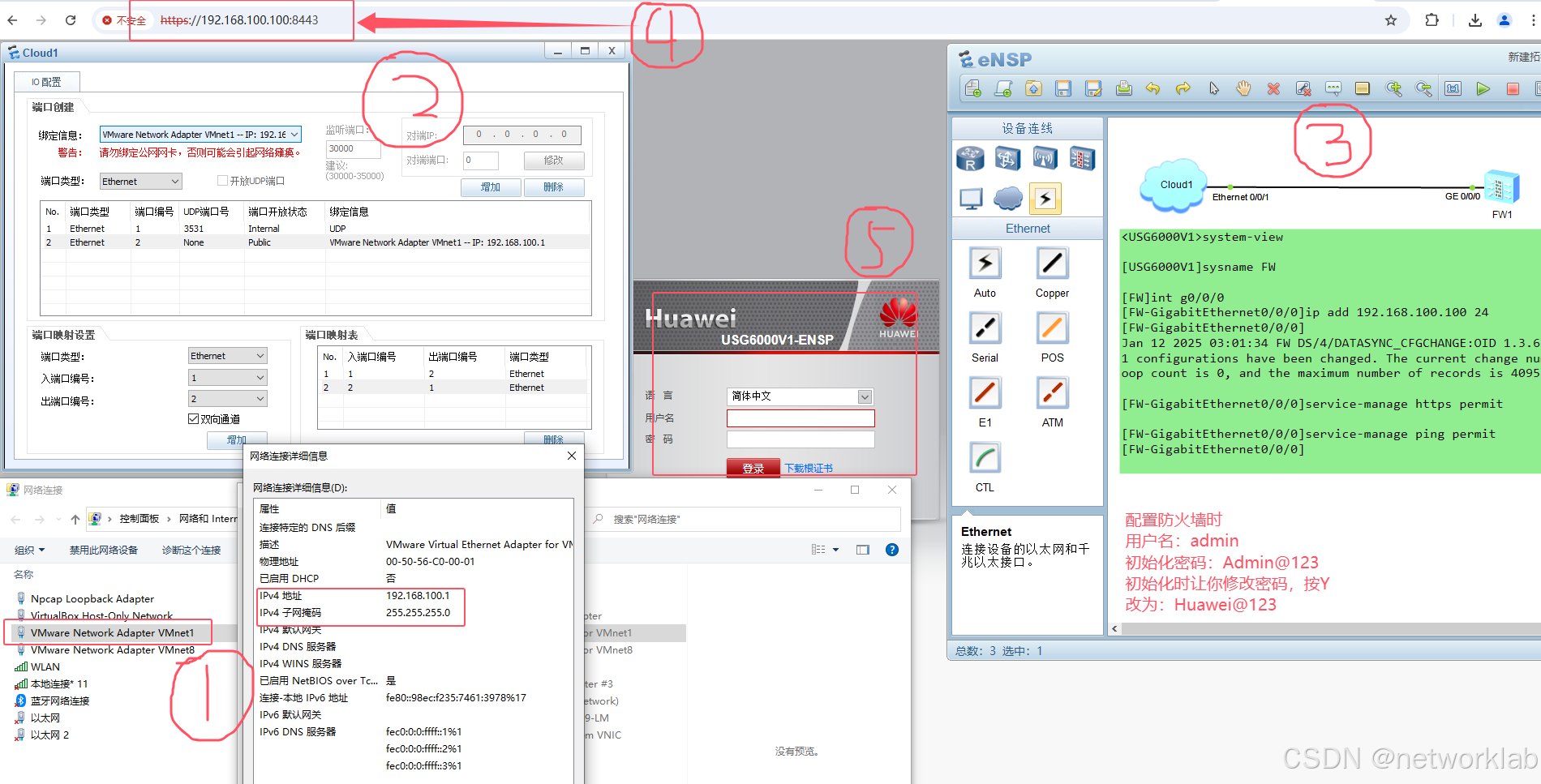This screenshot has width=1541, height=784.
Task: Click the 增加 button in 端口创建
Action: 490,187
